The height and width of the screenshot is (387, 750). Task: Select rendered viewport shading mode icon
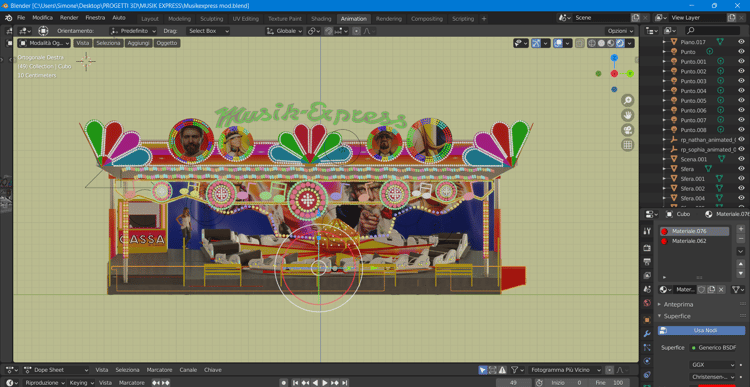point(620,43)
